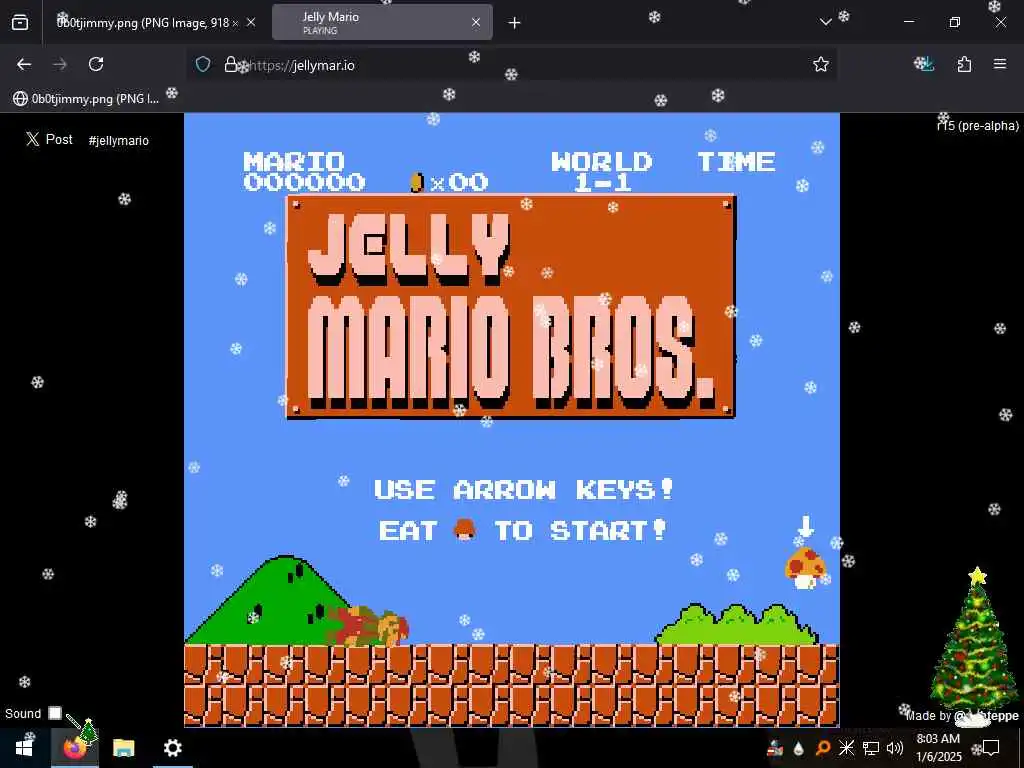Open the extensions puzzle-piece menu
Image resolution: width=1024 pixels, height=768 pixels.
[964, 64]
